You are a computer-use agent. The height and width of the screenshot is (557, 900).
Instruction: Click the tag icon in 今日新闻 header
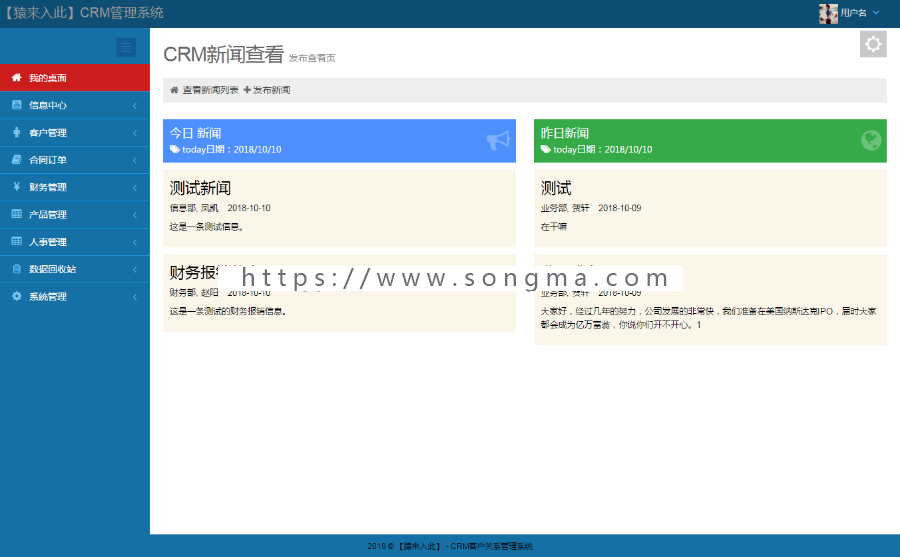click(x=174, y=149)
